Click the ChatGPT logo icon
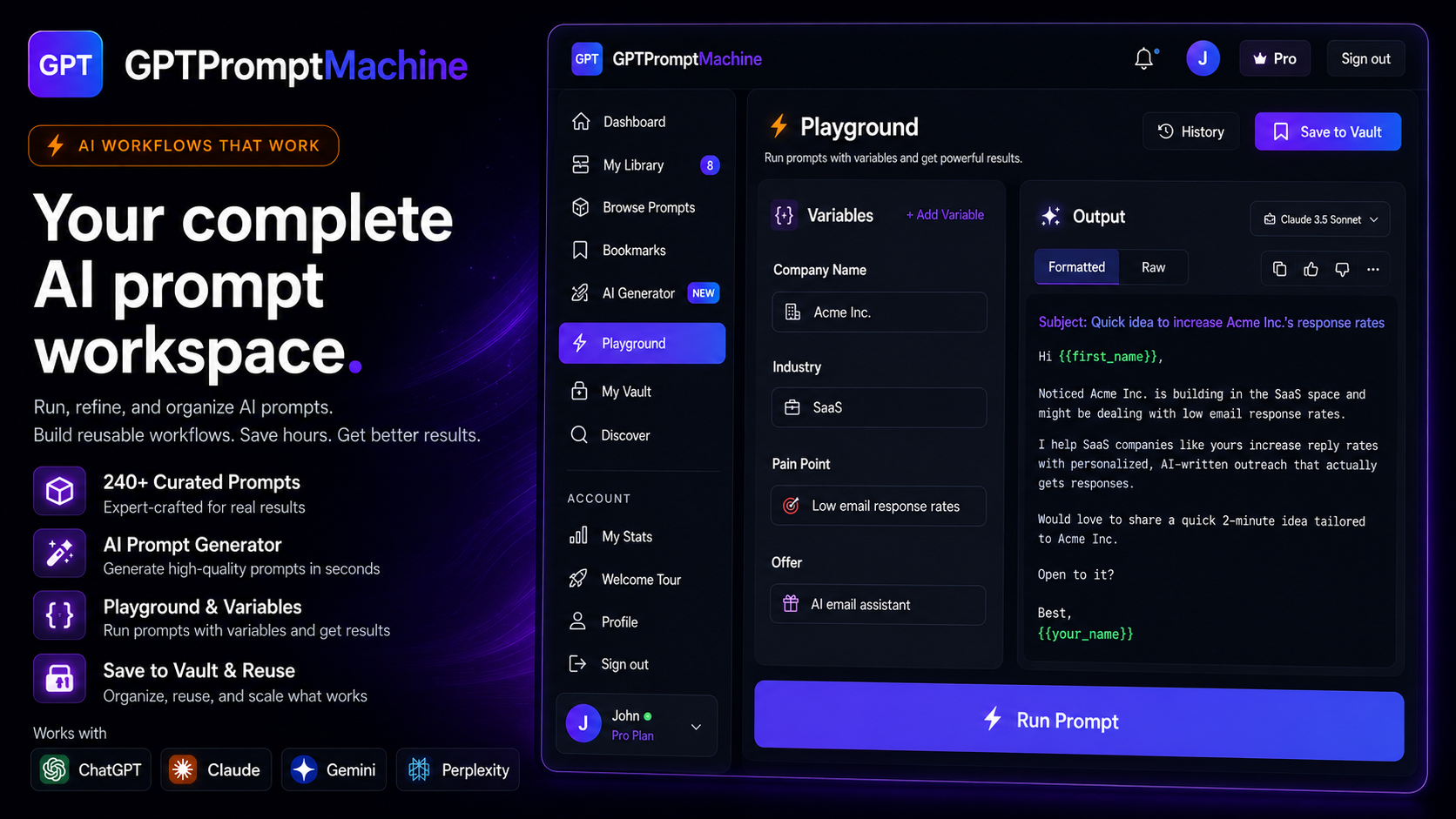 pos(55,769)
